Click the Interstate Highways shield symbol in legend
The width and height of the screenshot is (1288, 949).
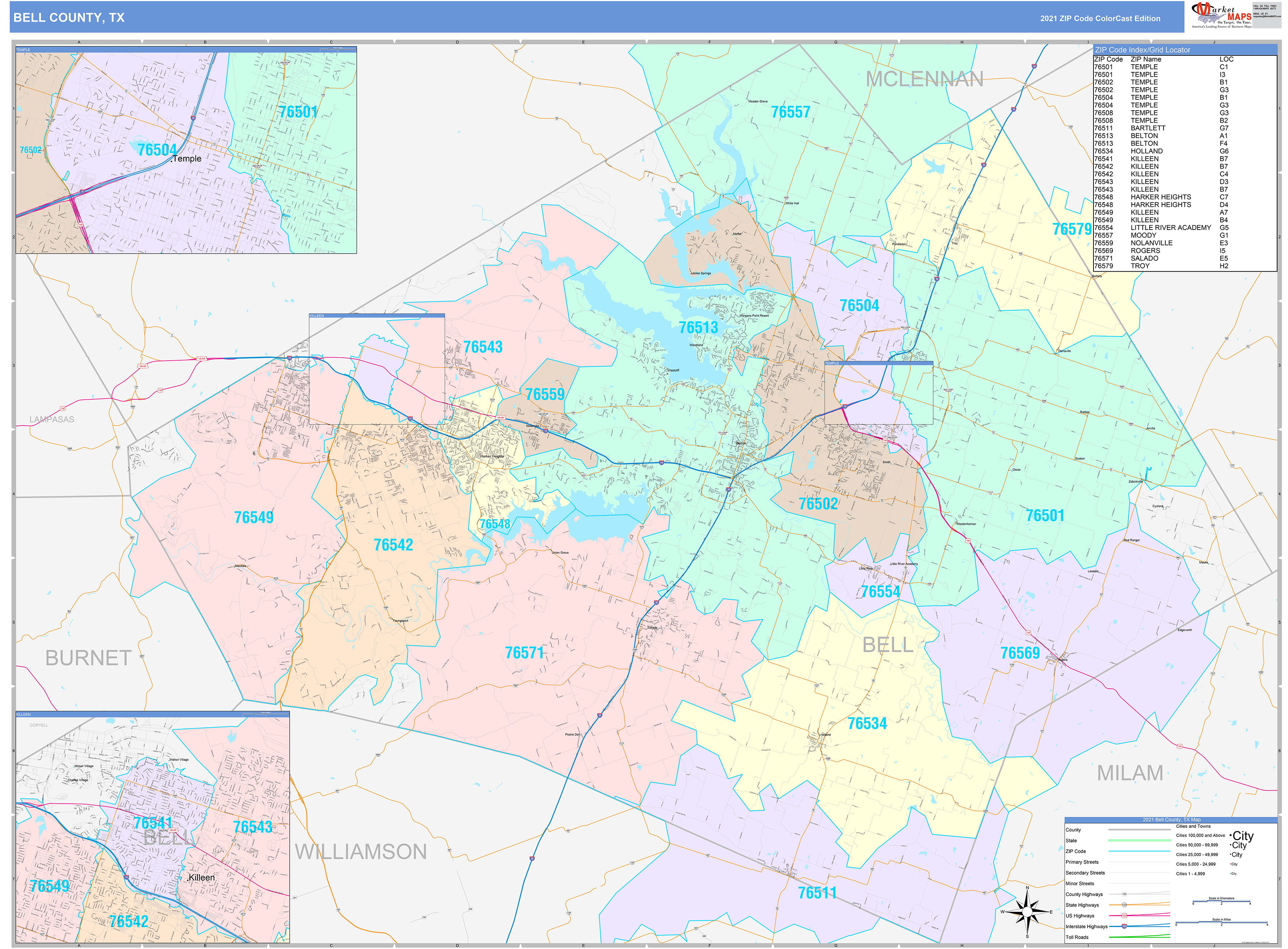click(1124, 927)
